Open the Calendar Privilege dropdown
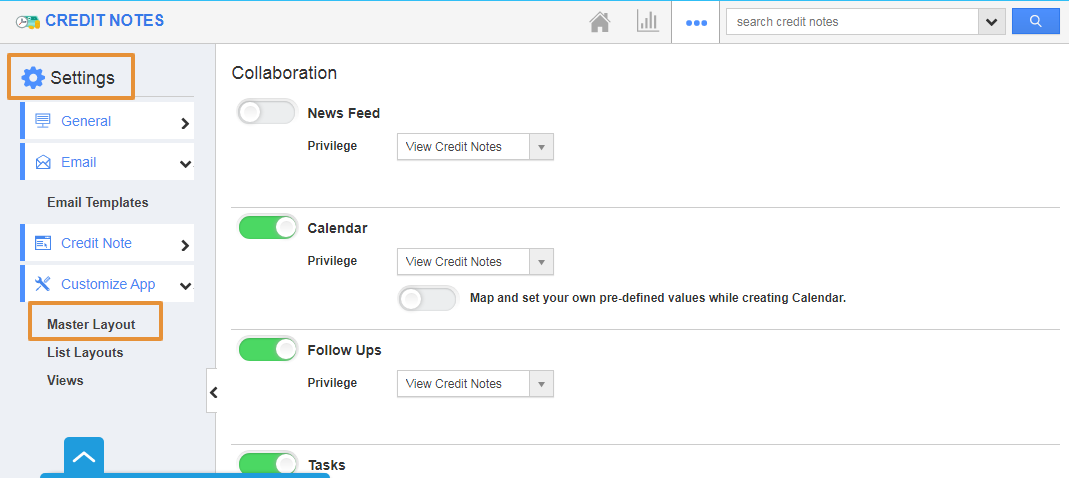The image size is (1069, 478). (x=475, y=262)
